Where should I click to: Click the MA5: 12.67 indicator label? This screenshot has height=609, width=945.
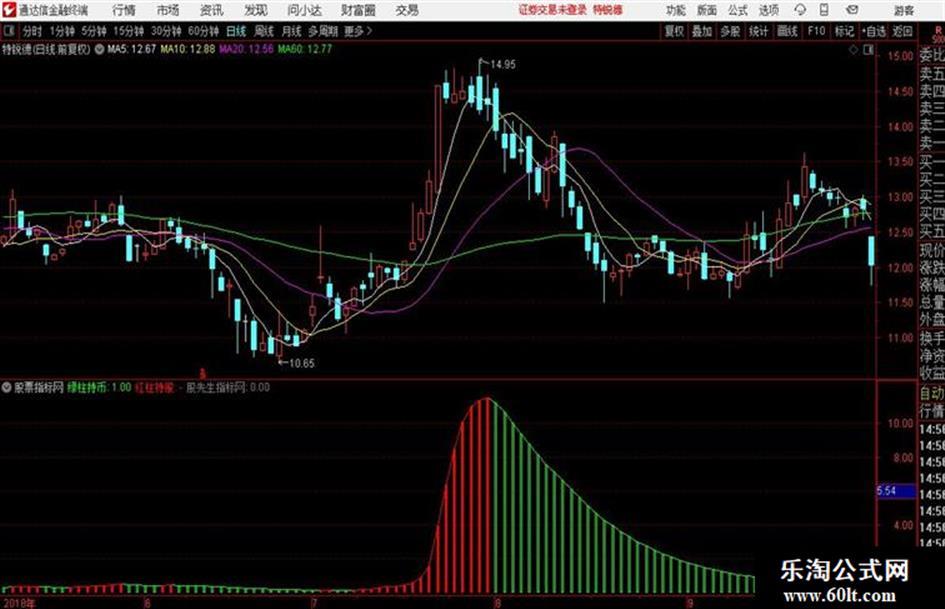pyautogui.click(x=131, y=49)
